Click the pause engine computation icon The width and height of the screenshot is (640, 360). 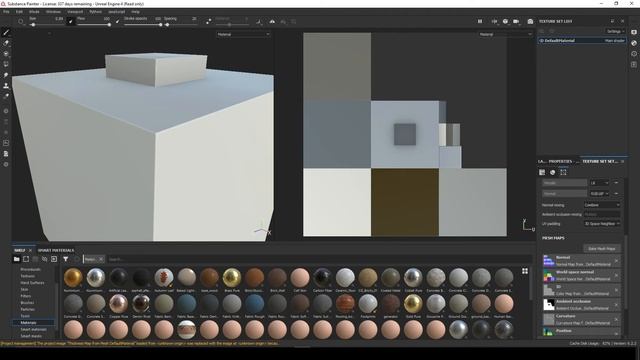480,21
